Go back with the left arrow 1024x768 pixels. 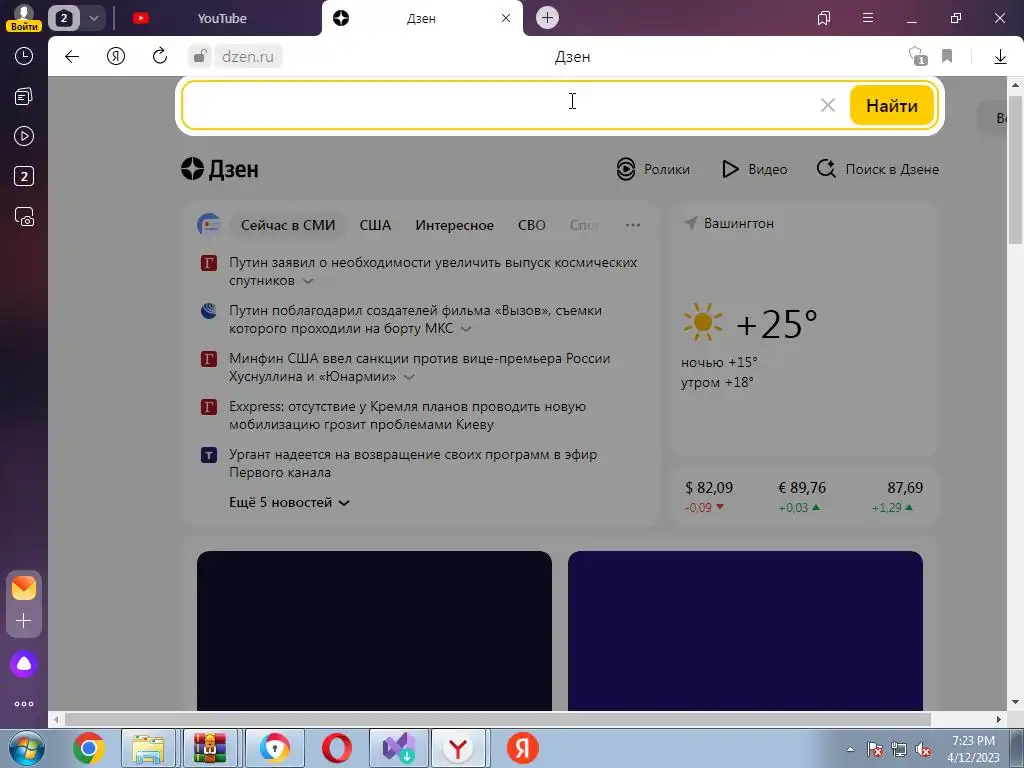point(72,57)
